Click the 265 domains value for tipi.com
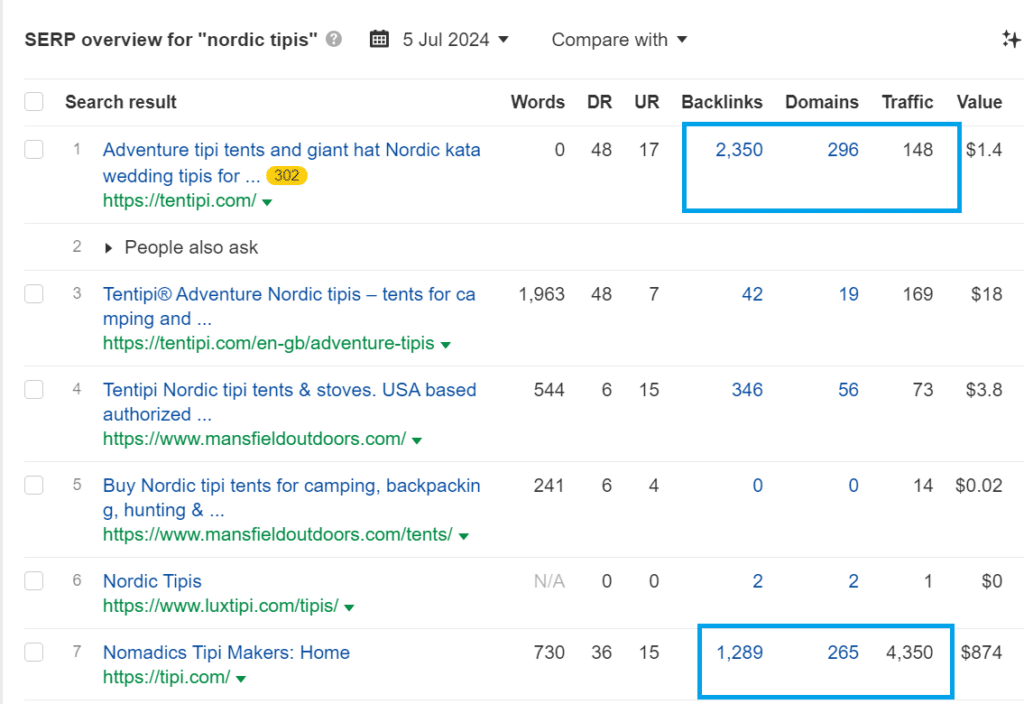Screen dimensions: 1024x704 pyautogui.click(x=842, y=652)
